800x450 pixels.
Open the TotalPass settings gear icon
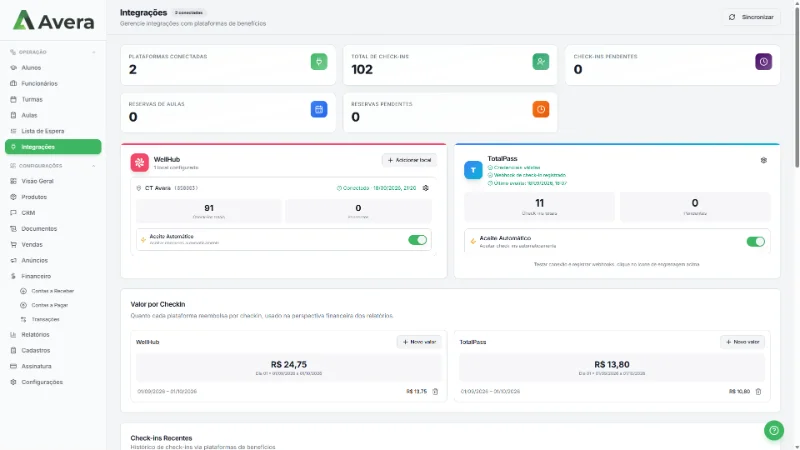pos(763,160)
